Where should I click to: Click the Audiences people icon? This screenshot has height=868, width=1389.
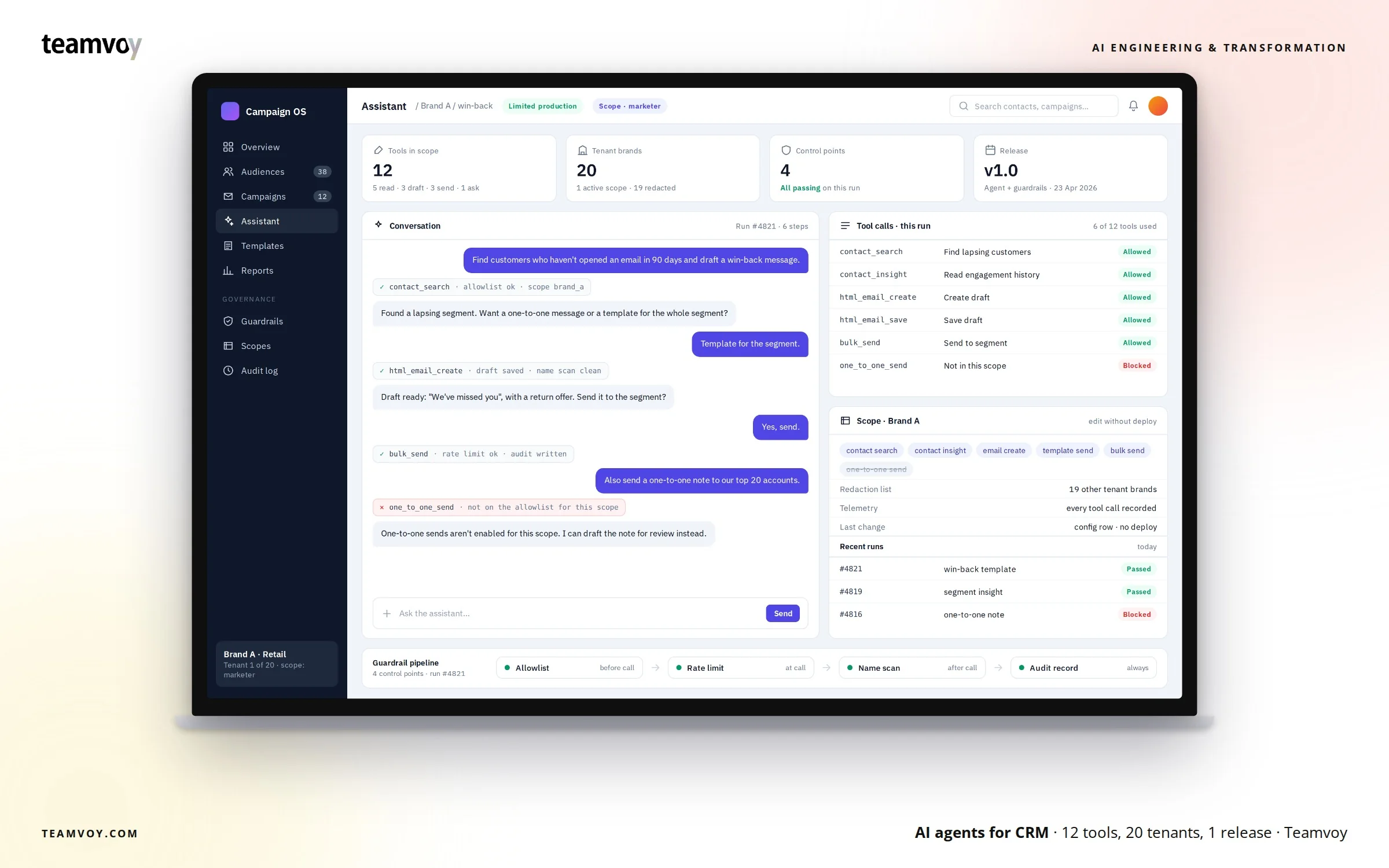[228, 172]
